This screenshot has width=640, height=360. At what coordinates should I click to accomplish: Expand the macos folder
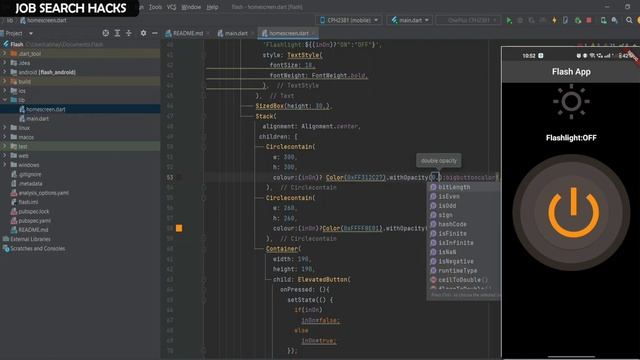pyautogui.click(x=4, y=137)
